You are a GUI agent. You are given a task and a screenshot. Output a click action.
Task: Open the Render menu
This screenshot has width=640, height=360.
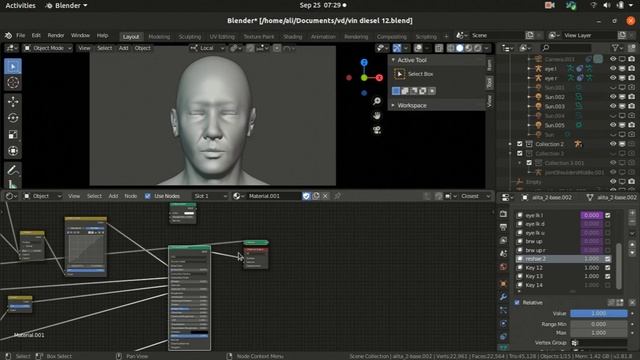(56, 36)
